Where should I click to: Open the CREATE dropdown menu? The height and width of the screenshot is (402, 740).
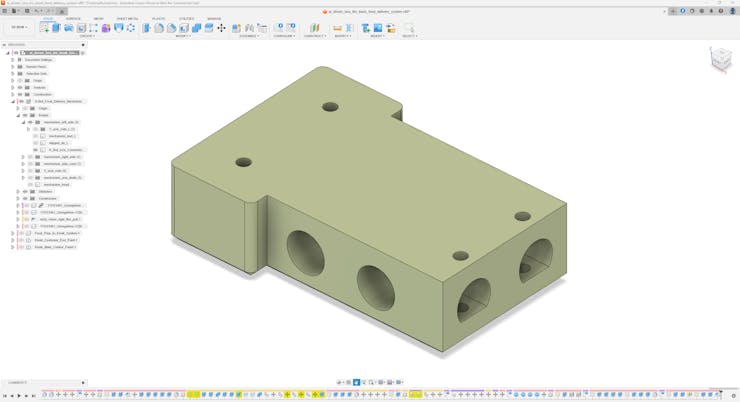click(x=87, y=36)
